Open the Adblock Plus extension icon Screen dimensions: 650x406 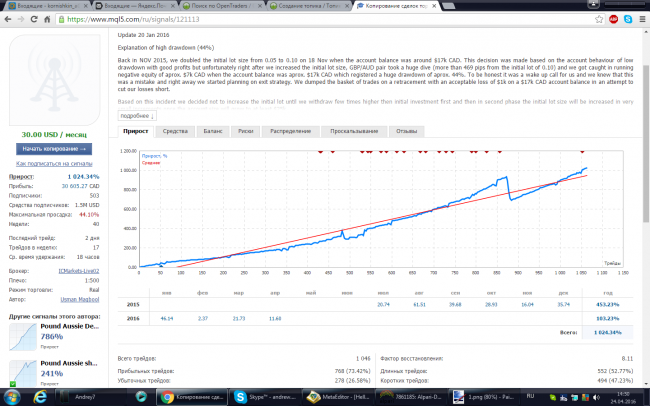pos(614,19)
